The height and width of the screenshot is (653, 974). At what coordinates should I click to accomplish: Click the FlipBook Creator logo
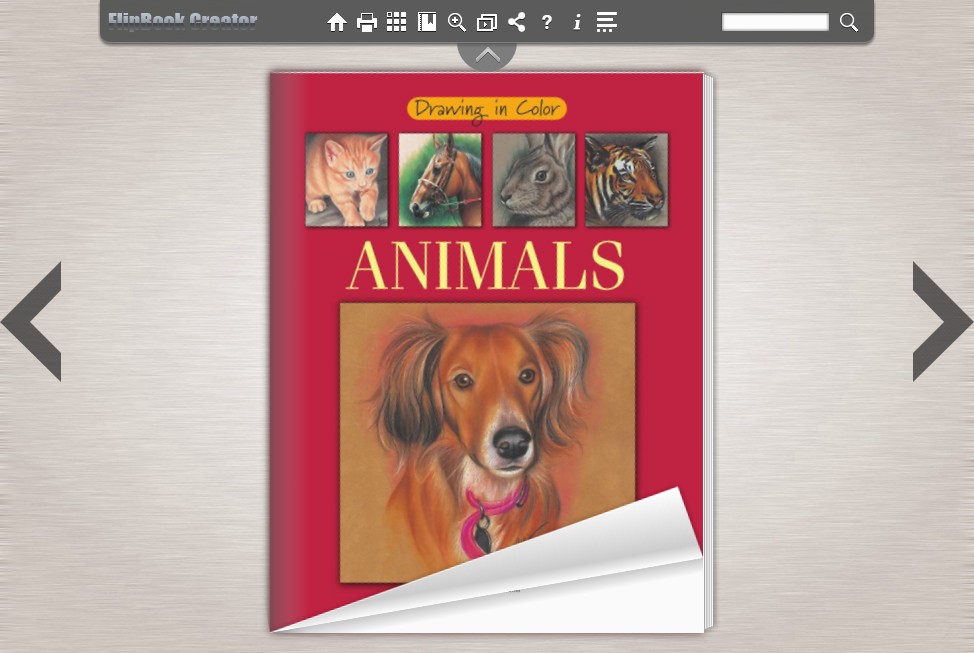point(183,21)
